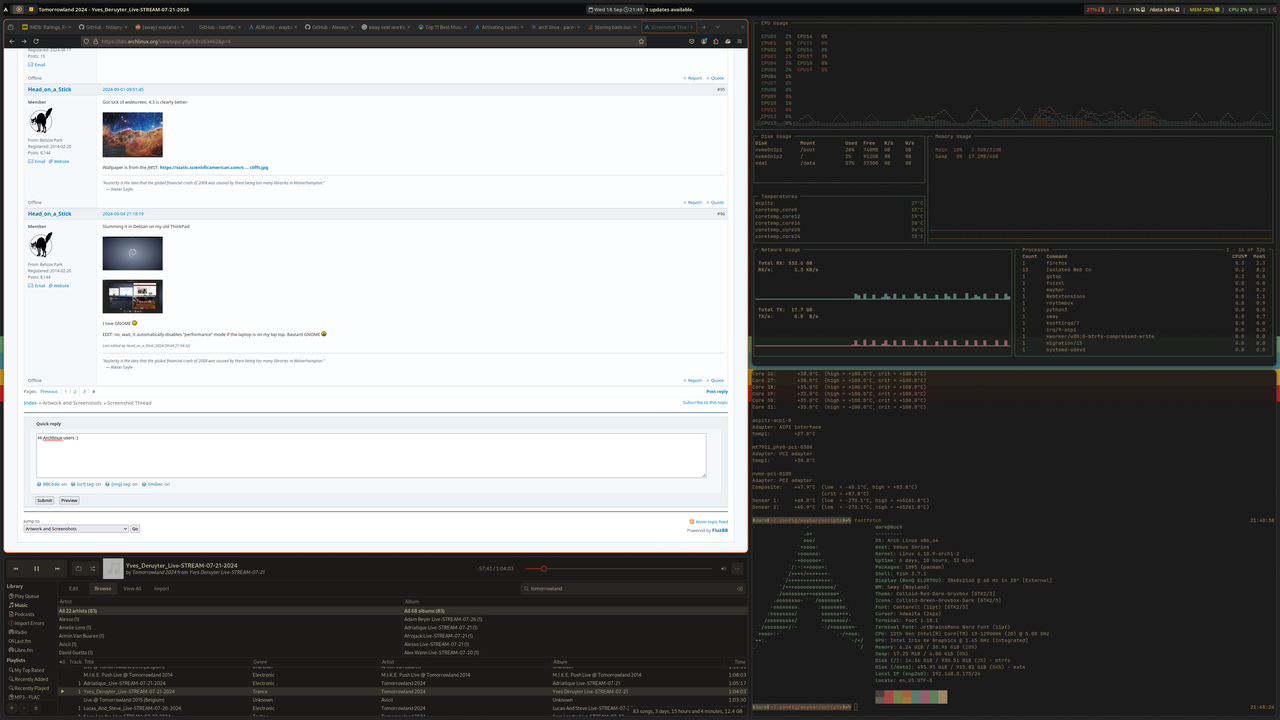This screenshot has height=720, width=1280.
Task: Toggle shuffle mode in Rhythmbox
Action: (x=92, y=569)
